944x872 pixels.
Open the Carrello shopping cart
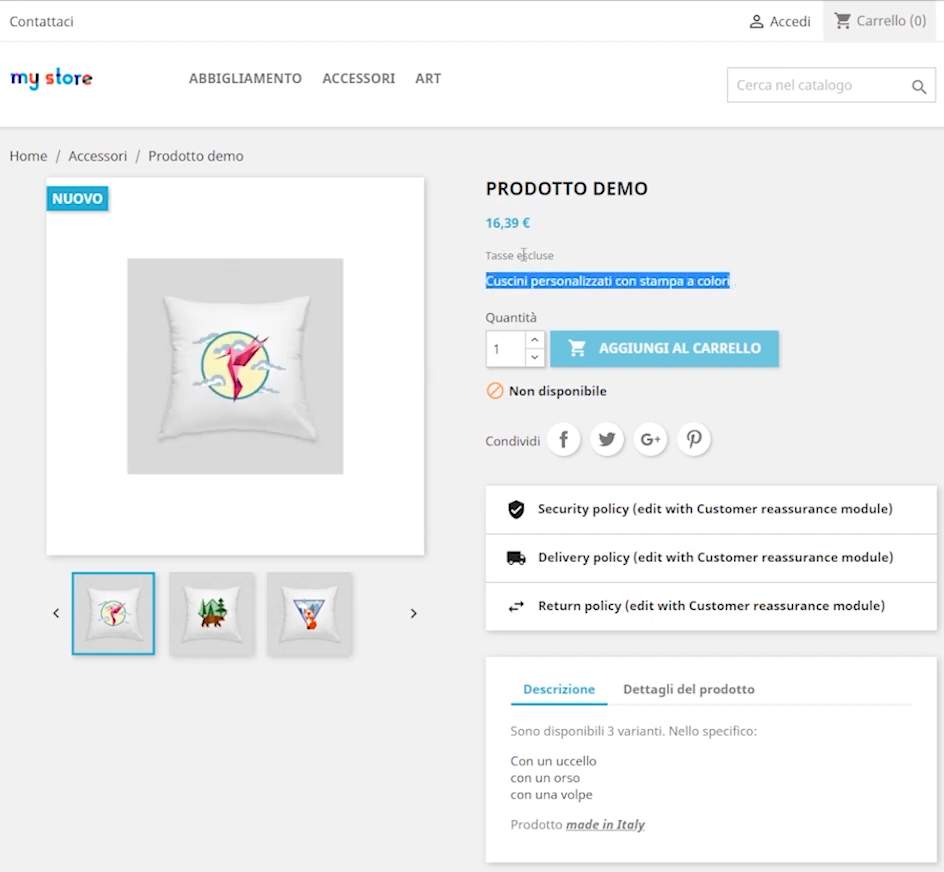(x=880, y=21)
